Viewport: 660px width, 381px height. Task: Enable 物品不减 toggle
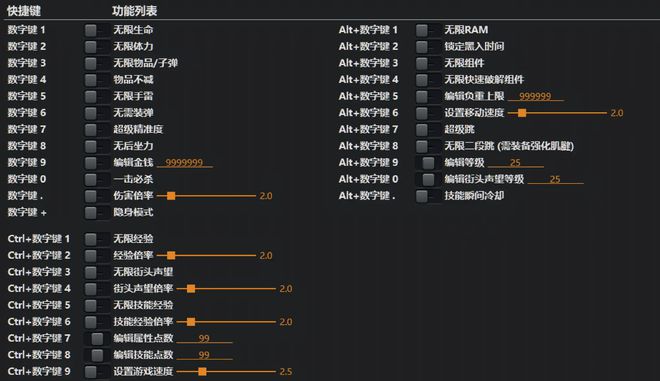click(x=96, y=80)
